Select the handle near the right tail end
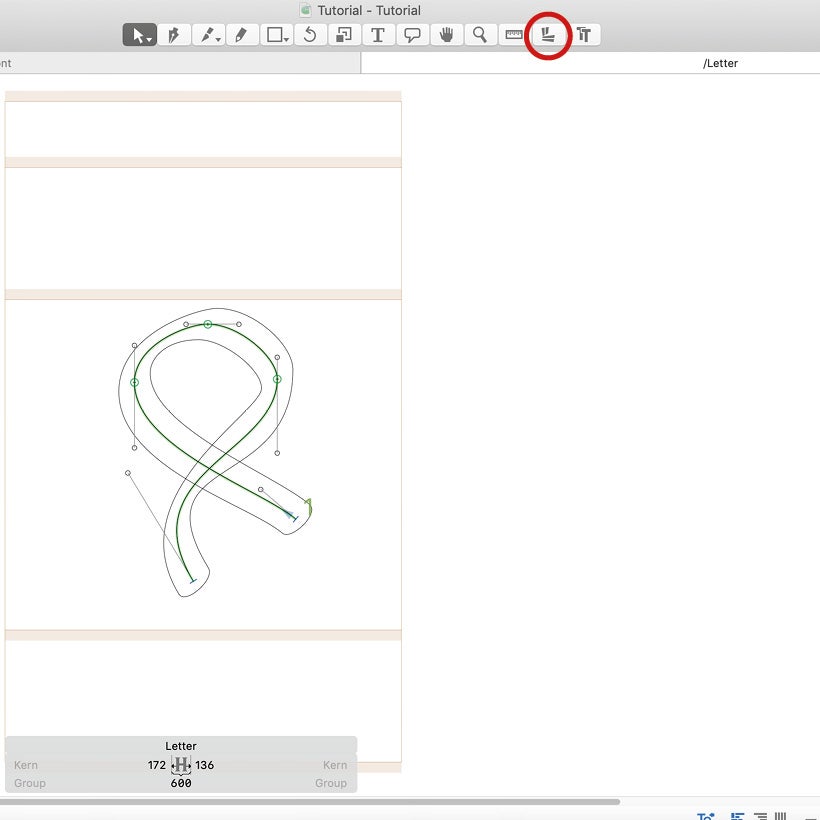820x820 pixels. (260, 489)
